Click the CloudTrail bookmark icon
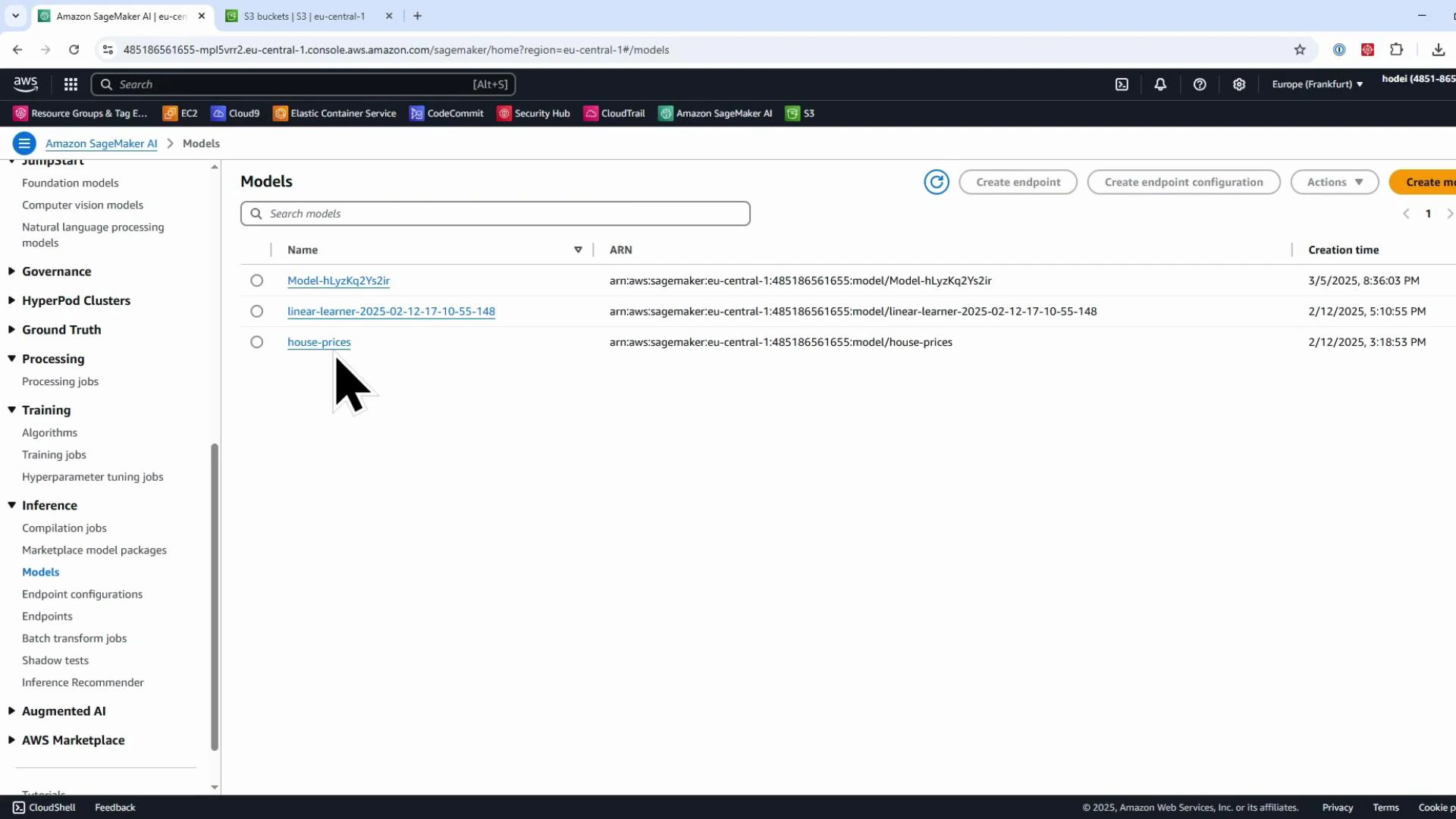The image size is (1456, 819). coord(591,113)
